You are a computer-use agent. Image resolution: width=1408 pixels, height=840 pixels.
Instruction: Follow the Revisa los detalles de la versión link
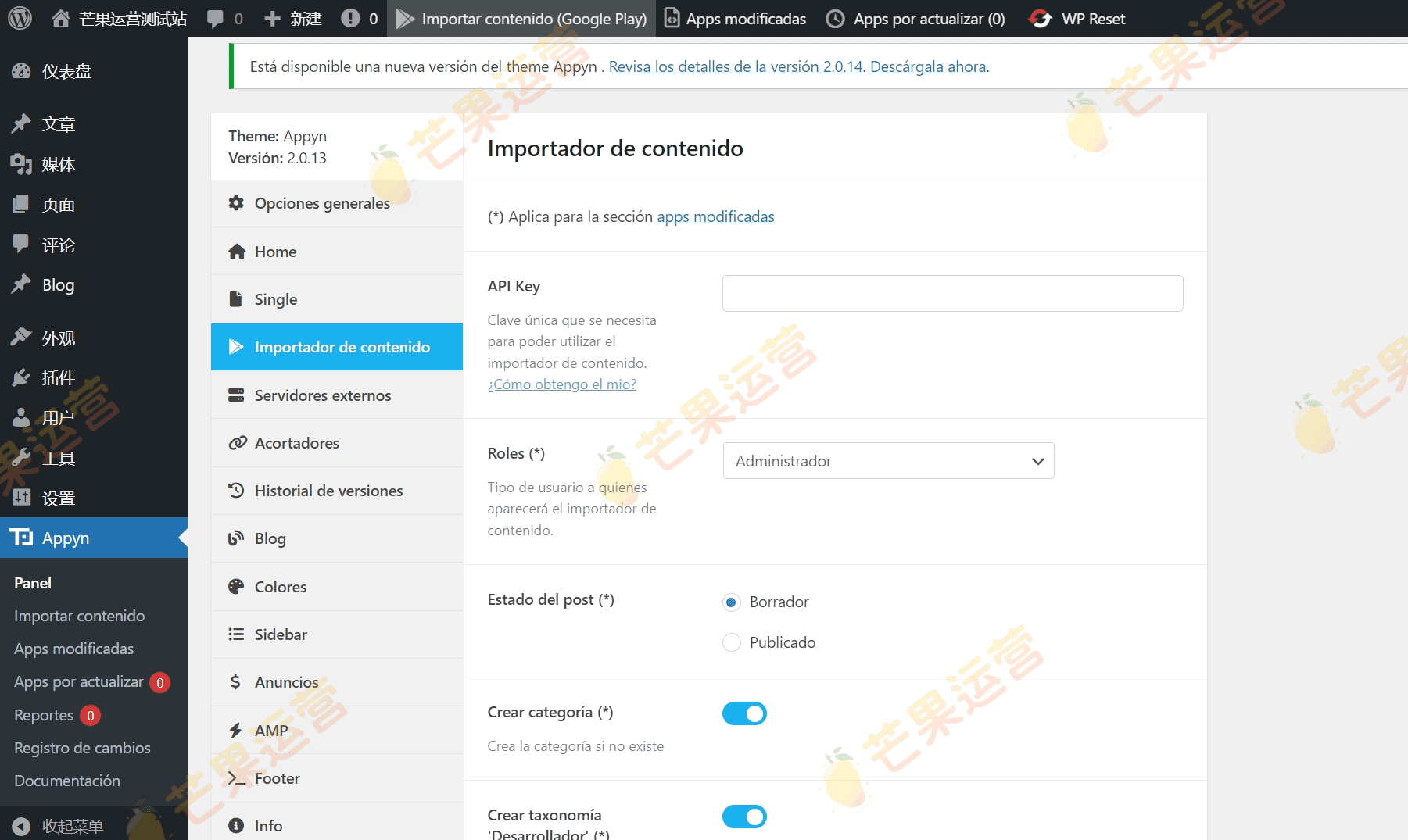point(735,66)
